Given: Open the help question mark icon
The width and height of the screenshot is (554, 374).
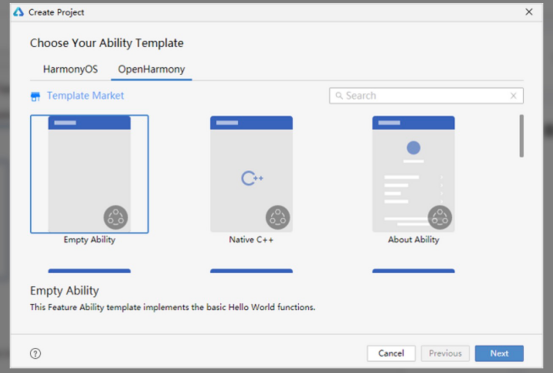Looking at the screenshot, I should pos(35,353).
